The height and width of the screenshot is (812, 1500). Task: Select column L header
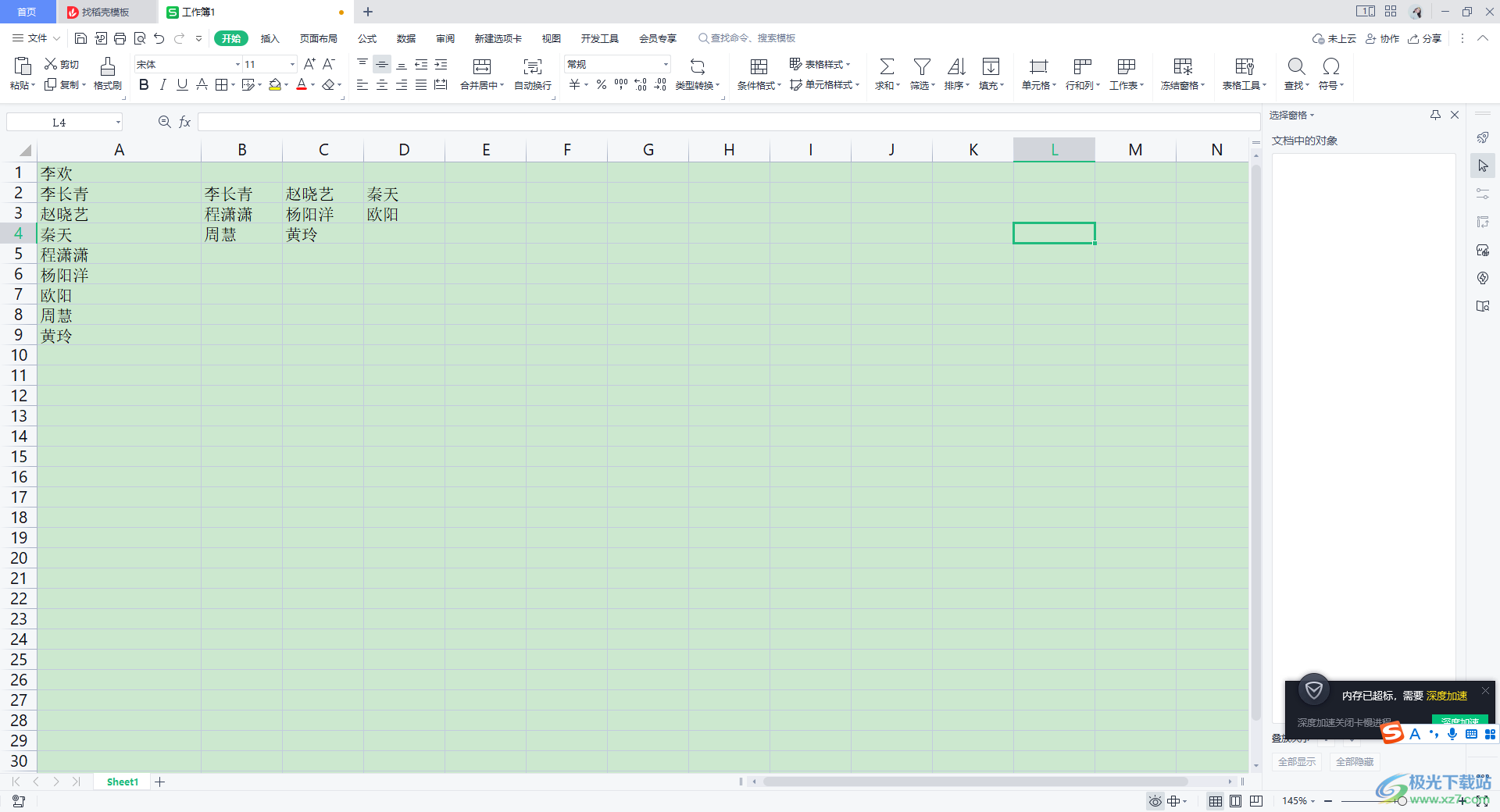1054,150
